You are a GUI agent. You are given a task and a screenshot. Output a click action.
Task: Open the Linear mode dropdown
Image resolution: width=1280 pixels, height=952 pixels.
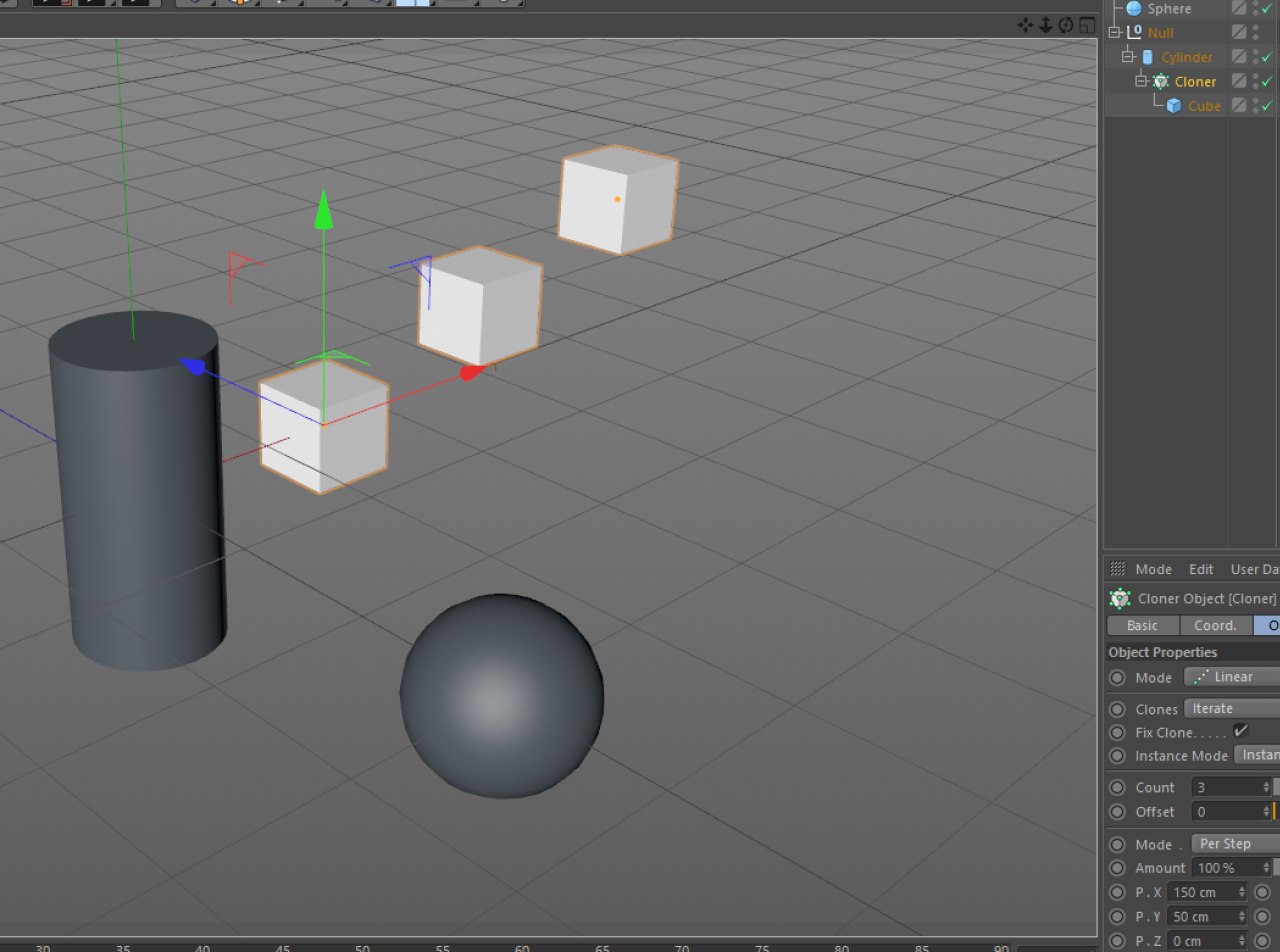[x=1232, y=677]
